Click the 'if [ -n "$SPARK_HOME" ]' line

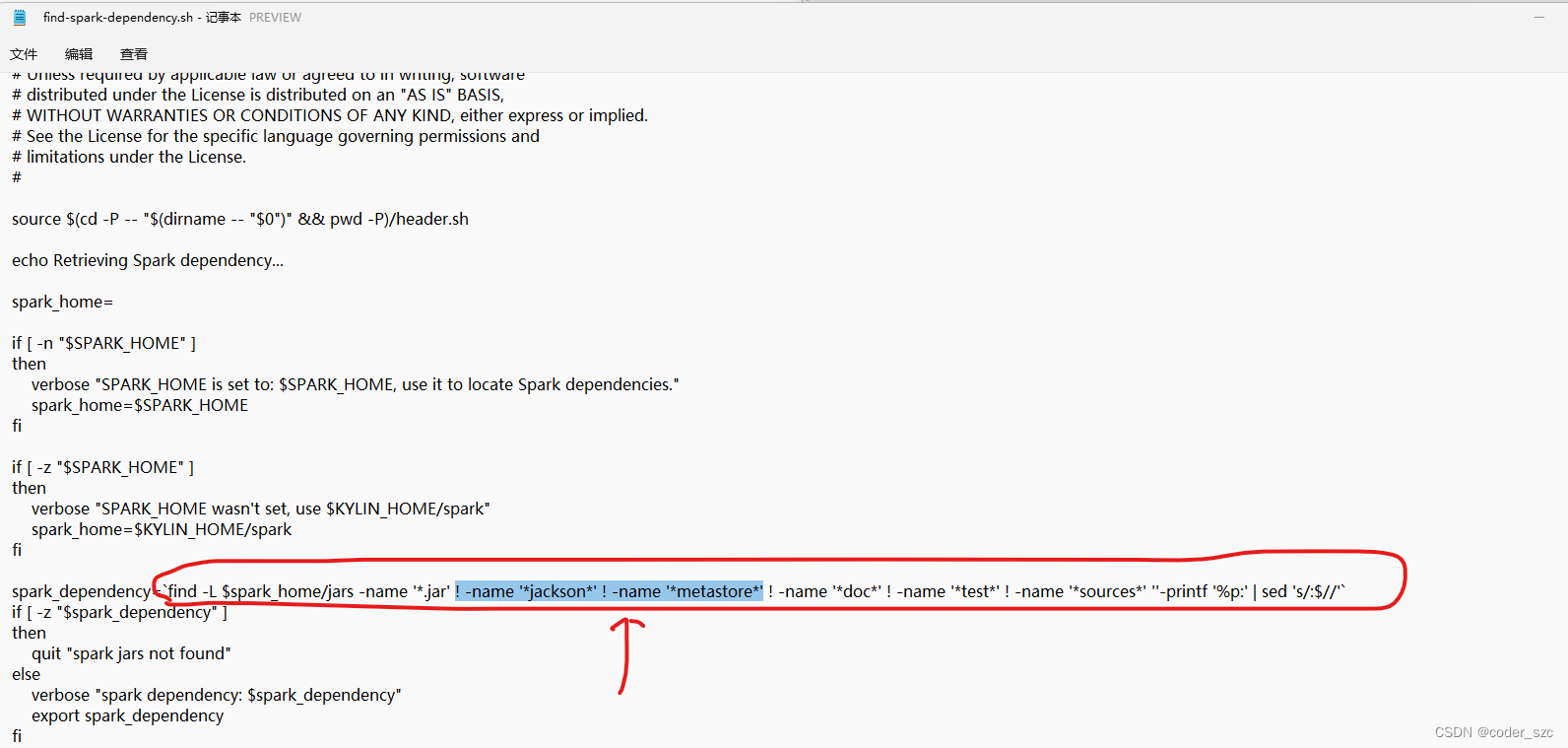(103, 343)
